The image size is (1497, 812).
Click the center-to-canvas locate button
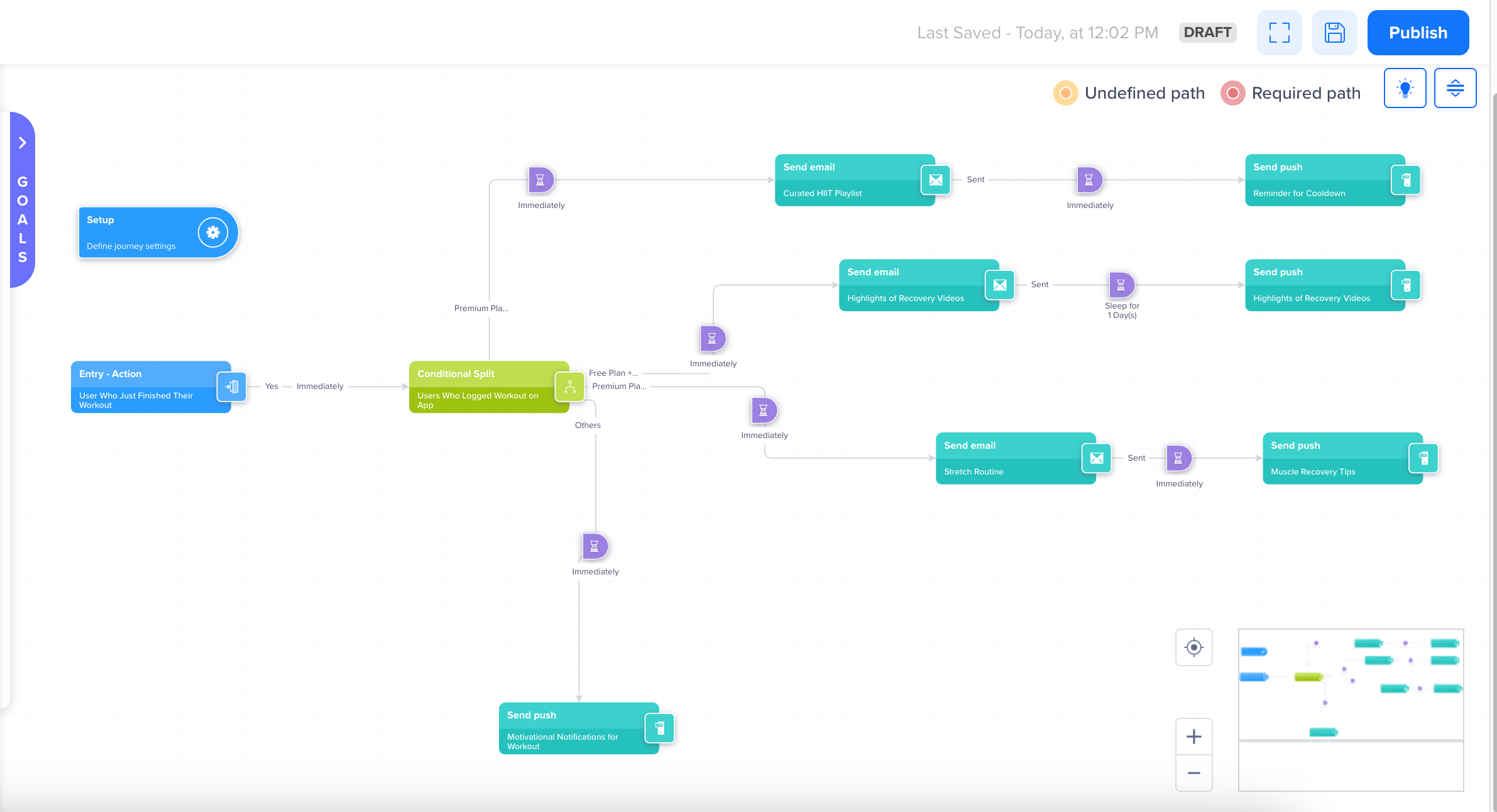1194,647
